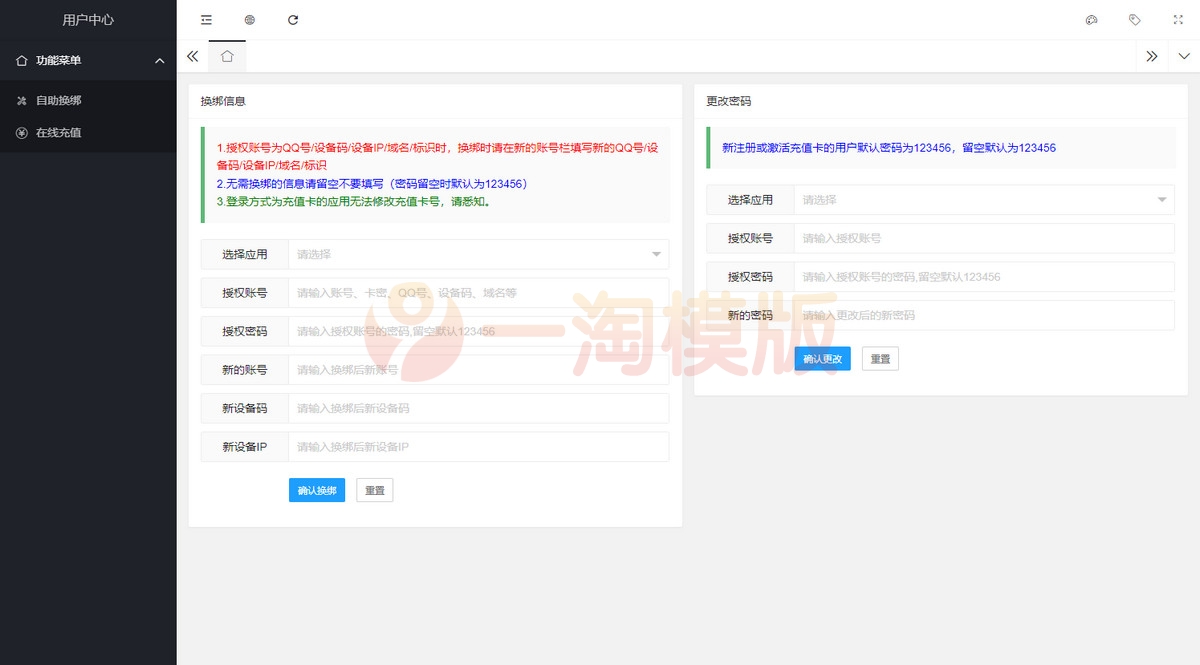Focus 授权密码 field in 换绑信息 form
The image size is (1200, 665).
click(x=479, y=331)
